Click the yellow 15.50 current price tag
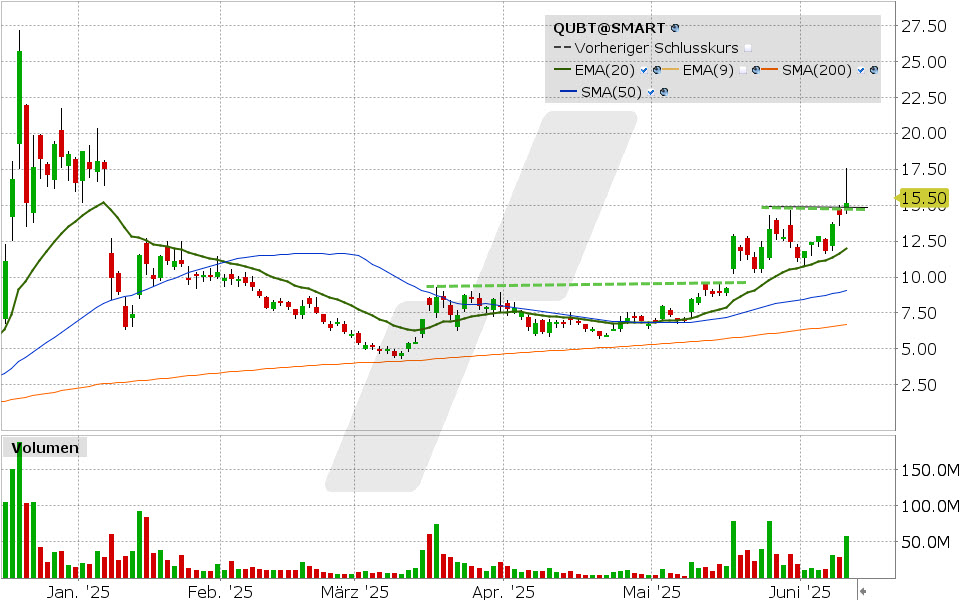The image size is (960, 600). pos(923,198)
